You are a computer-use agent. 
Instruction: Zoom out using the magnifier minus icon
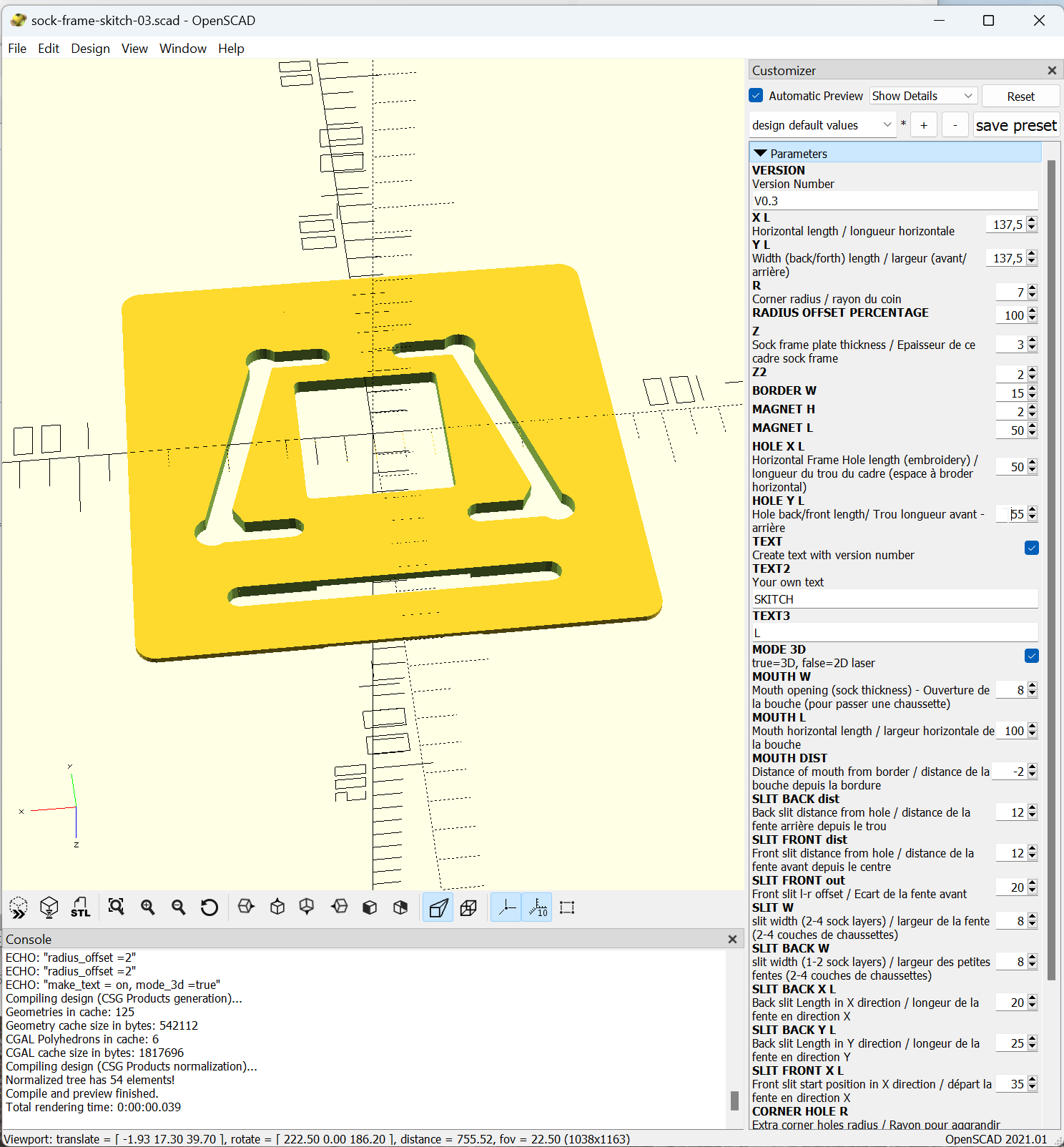[178, 907]
